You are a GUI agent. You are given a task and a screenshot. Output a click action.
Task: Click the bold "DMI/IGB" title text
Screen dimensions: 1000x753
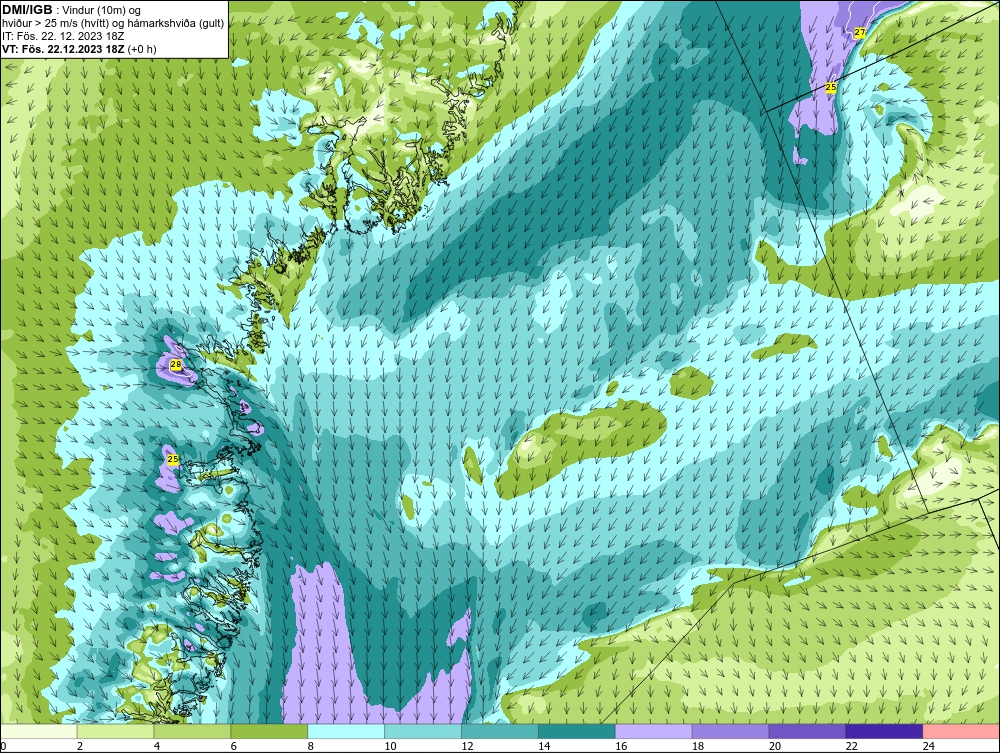click(27, 10)
